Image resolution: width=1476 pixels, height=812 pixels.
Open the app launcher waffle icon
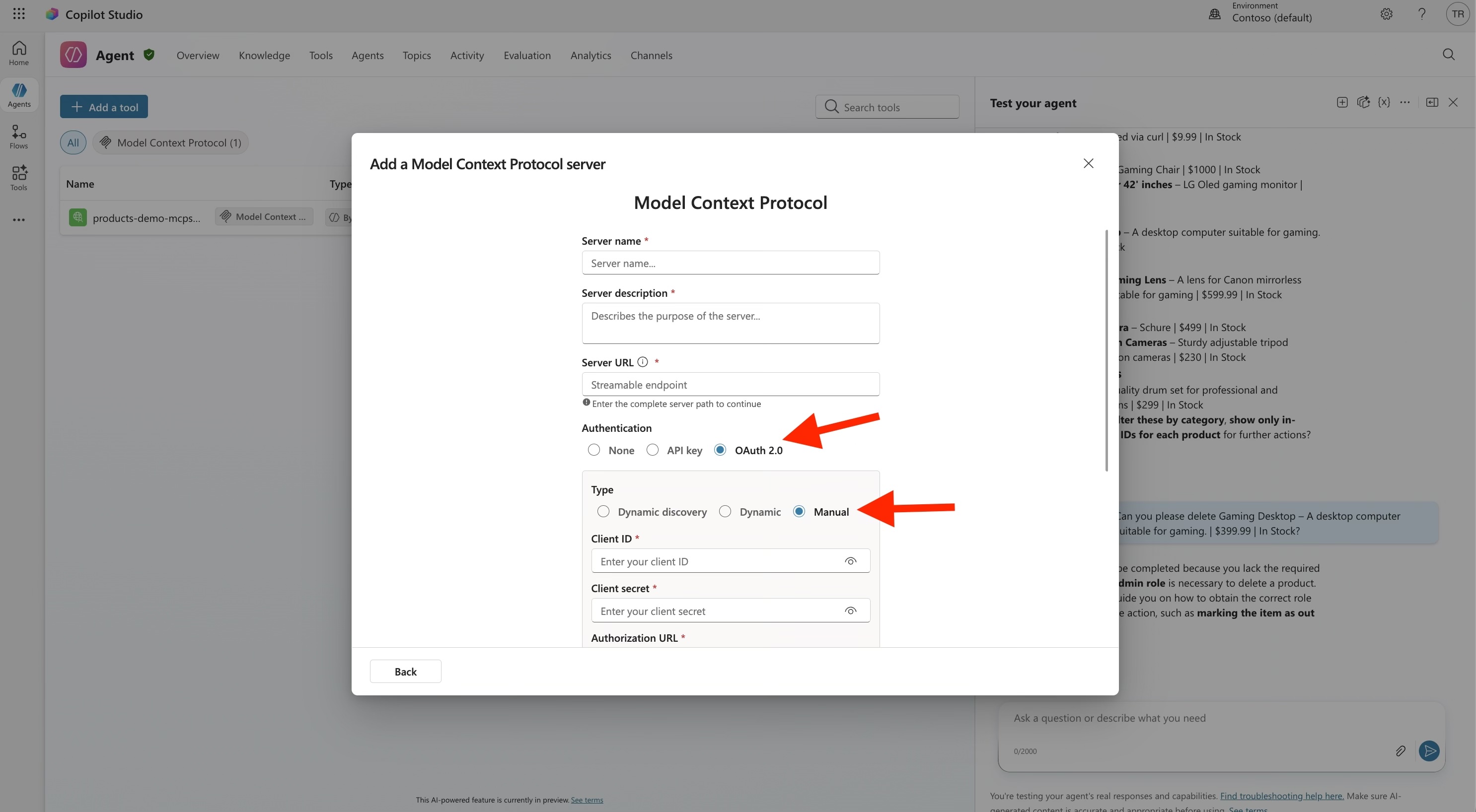coord(19,14)
